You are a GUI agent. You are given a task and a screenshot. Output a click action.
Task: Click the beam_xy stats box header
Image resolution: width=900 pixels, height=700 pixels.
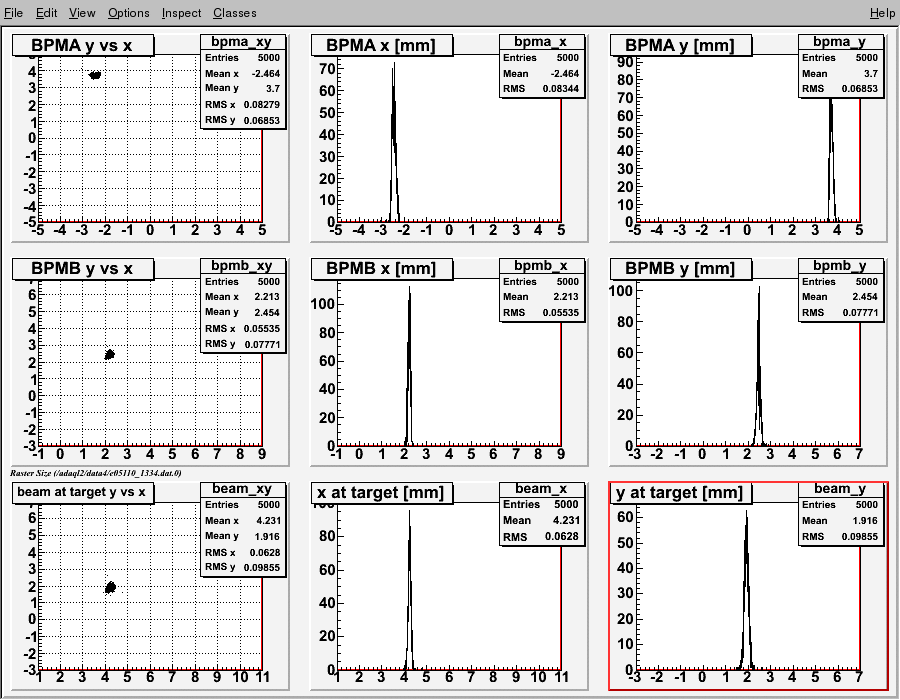pyautogui.click(x=241, y=489)
